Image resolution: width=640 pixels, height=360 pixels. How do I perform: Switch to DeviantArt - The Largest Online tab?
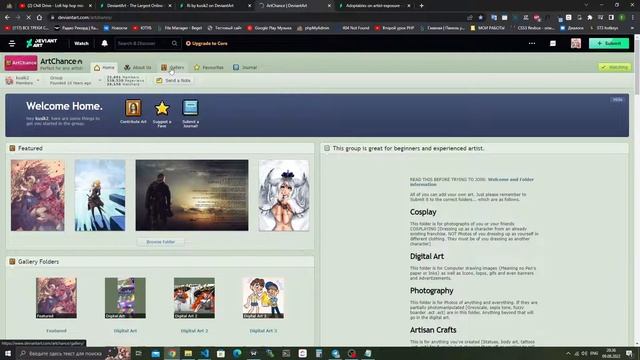[x=136, y=6]
